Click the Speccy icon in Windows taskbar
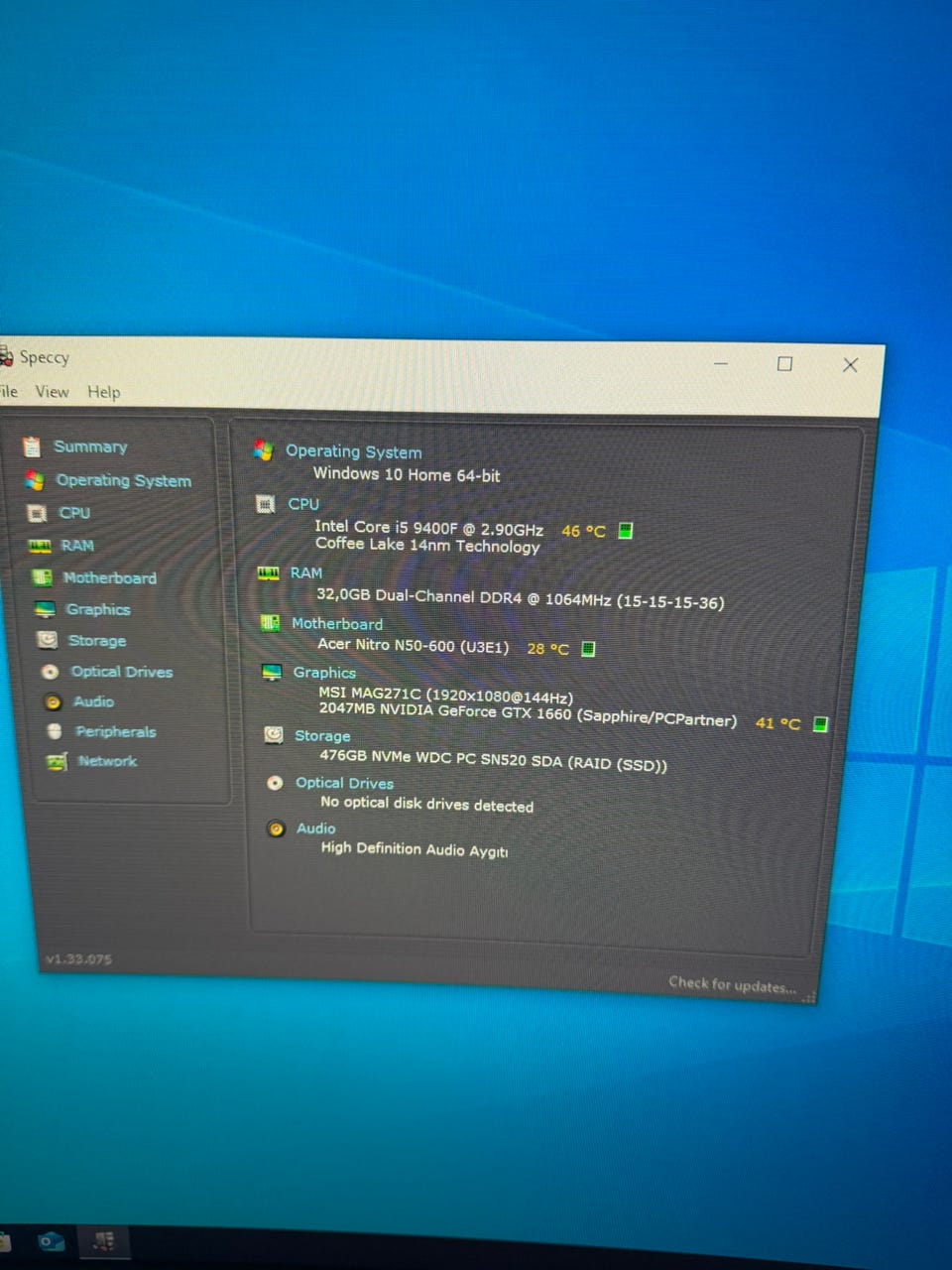This screenshot has height=1270, width=952. [x=103, y=1242]
